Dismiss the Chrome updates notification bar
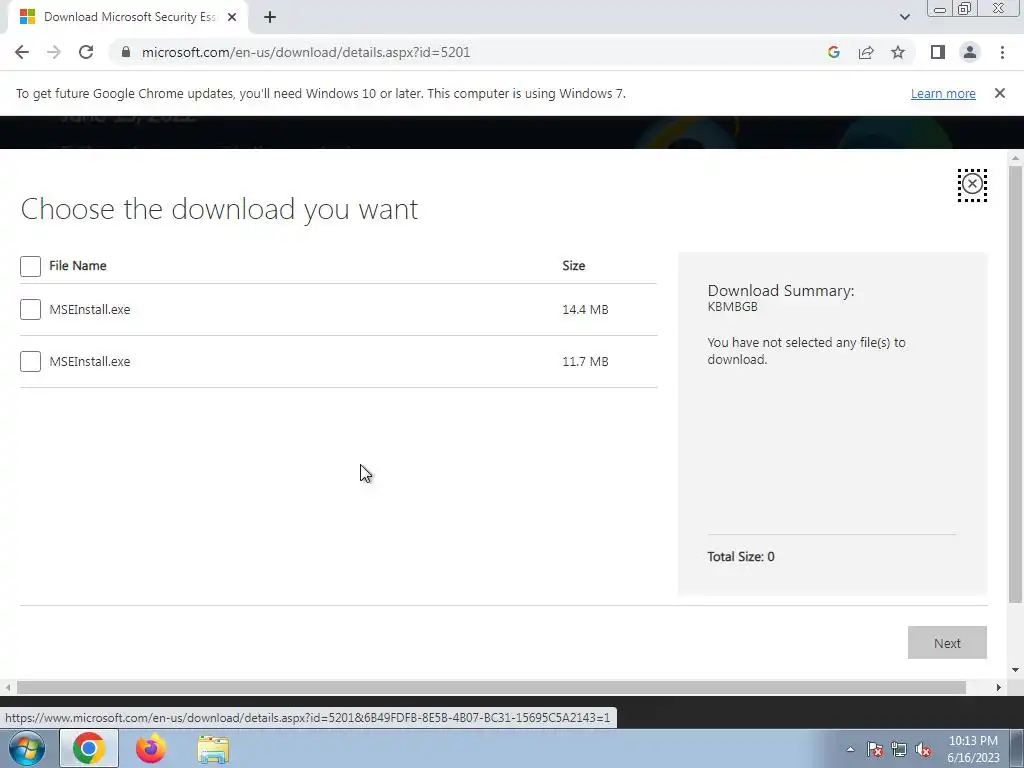 999,93
